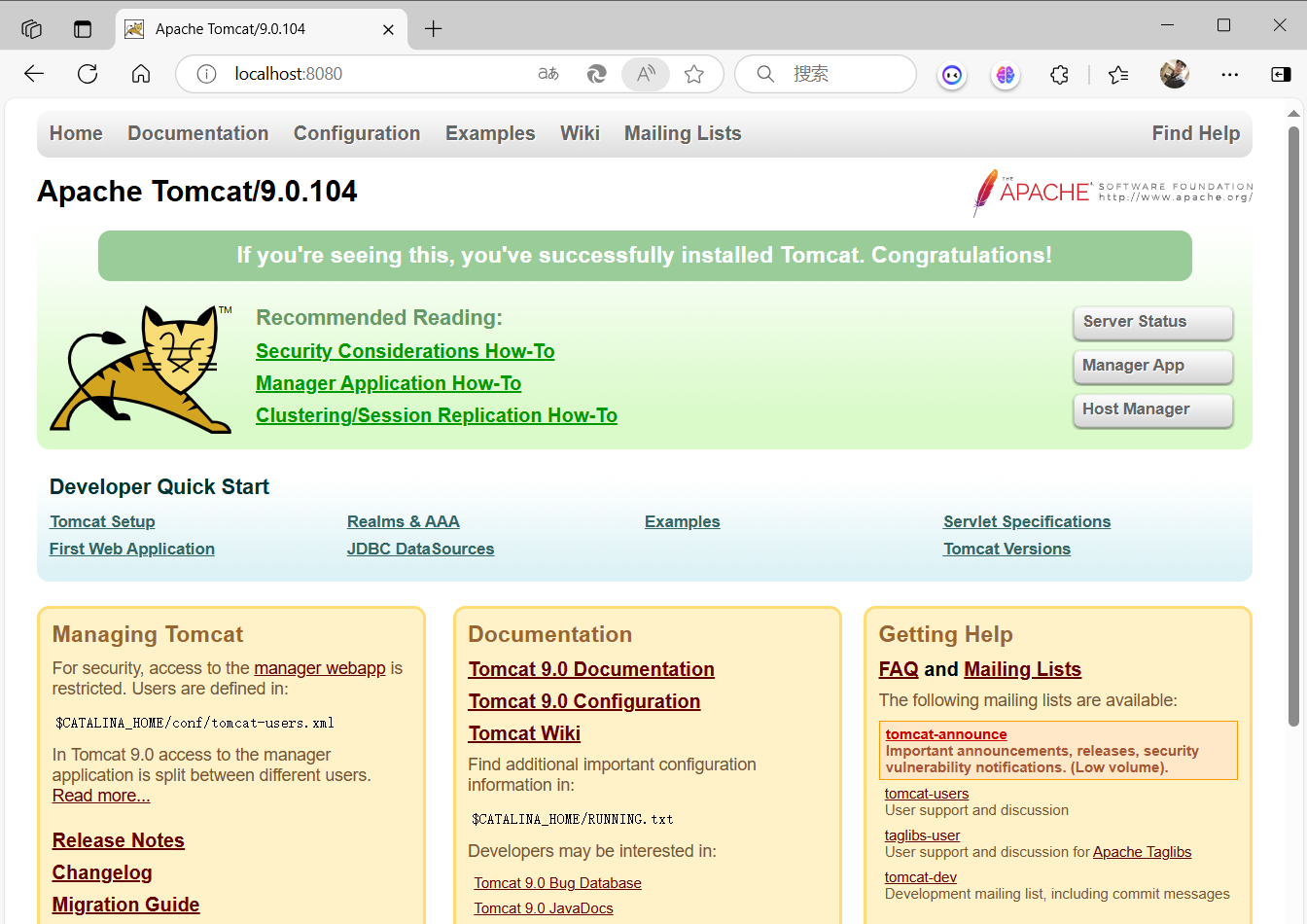Open the Changelog link
This screenshot has height=924, width=1307.
(x=102, y=872)
